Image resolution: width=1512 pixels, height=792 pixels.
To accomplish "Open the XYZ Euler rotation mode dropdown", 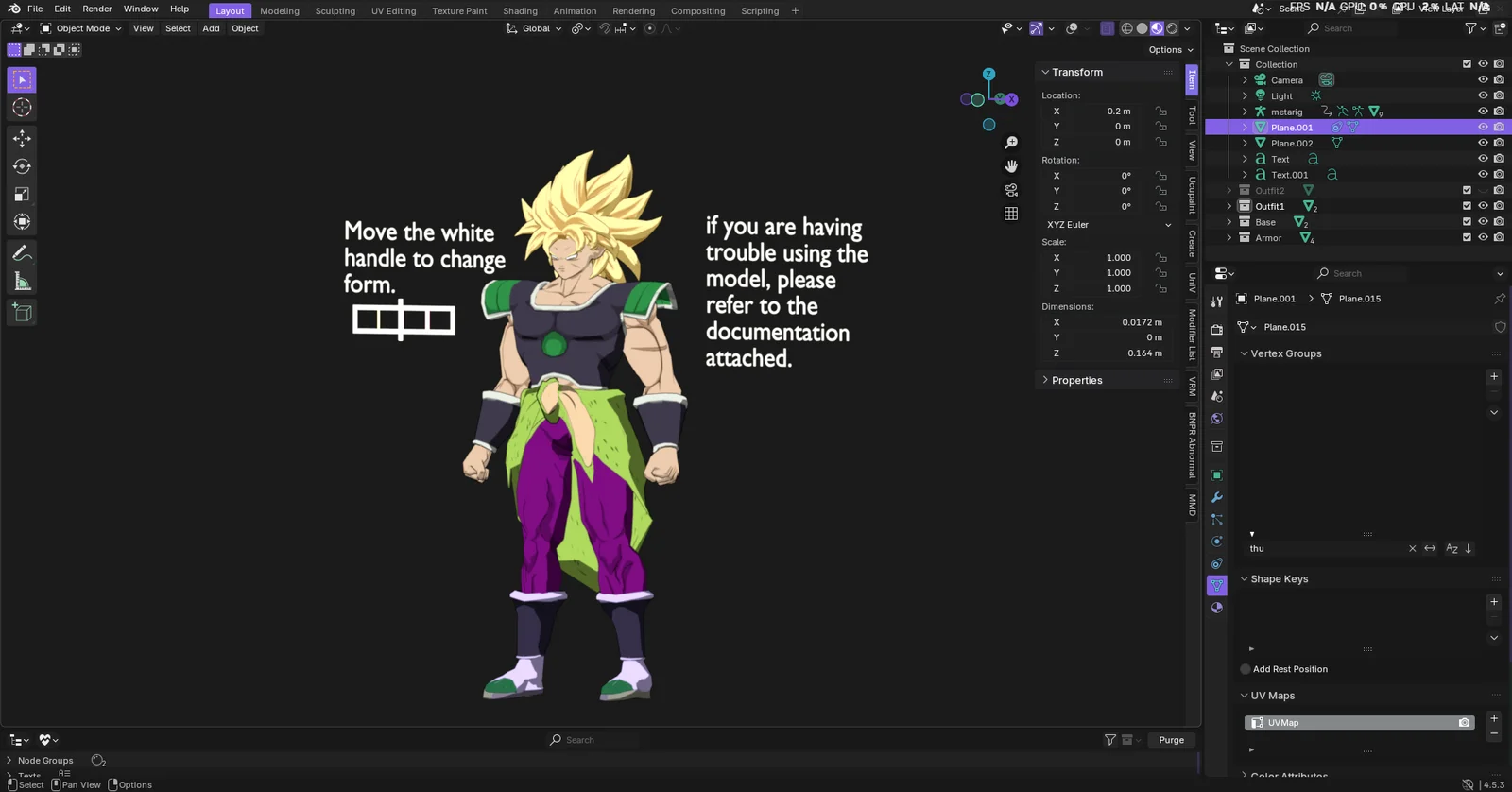I will click(1108, 225).
